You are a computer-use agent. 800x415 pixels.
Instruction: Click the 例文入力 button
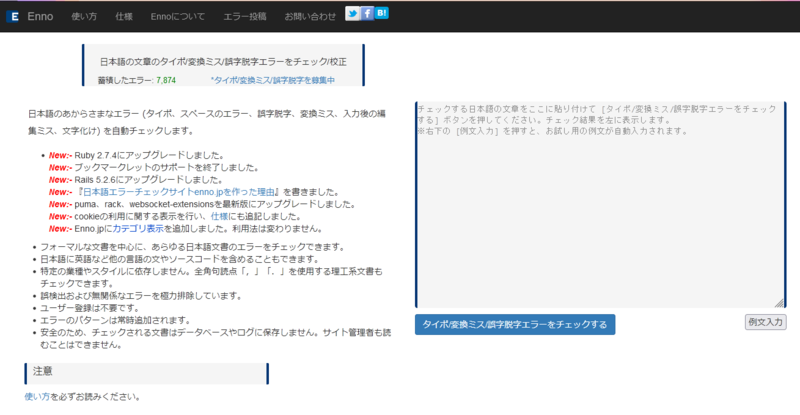pyautogui.click(x=765, y=322)
